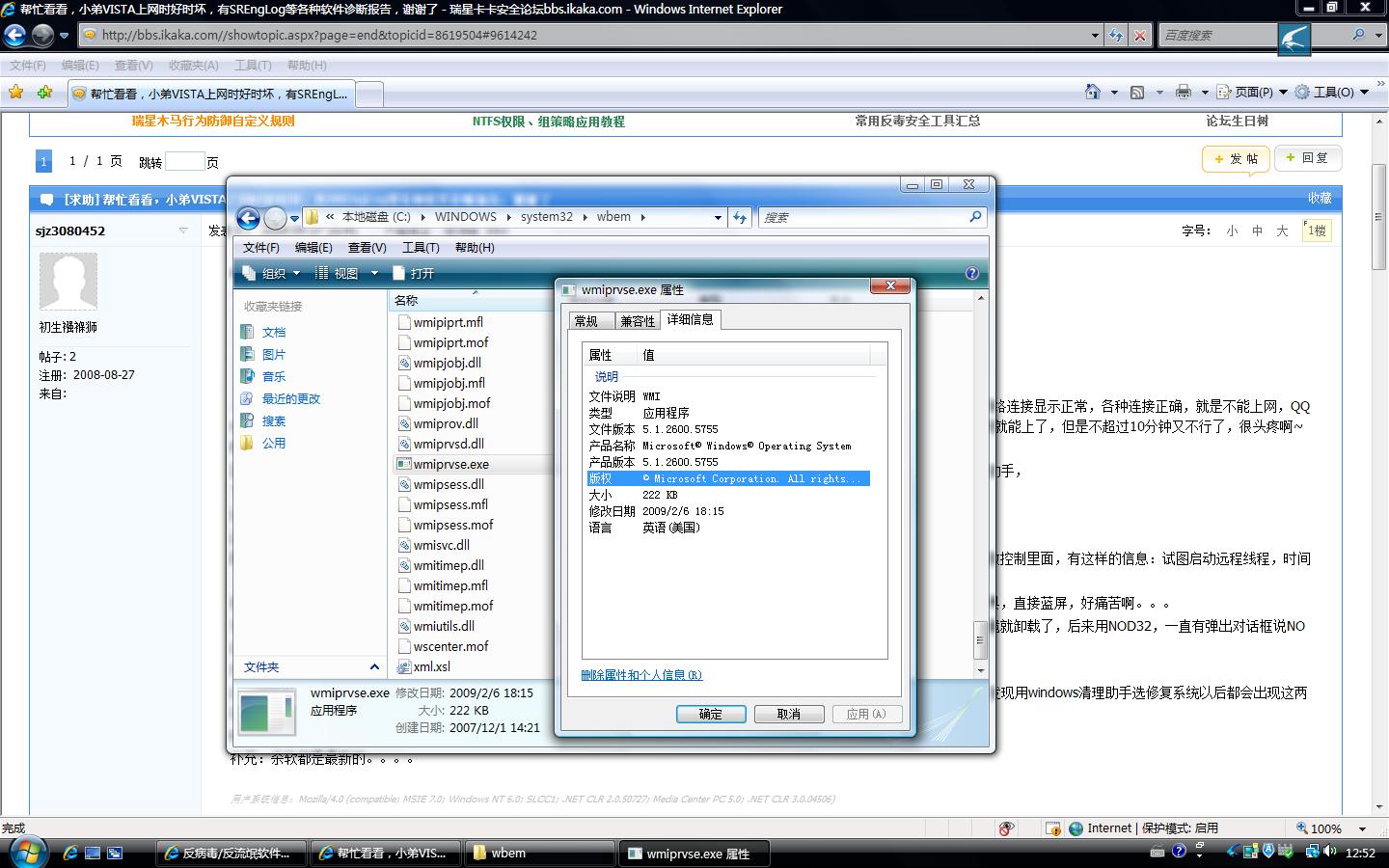Open the 音乐 favorite link

pos(274,376)
